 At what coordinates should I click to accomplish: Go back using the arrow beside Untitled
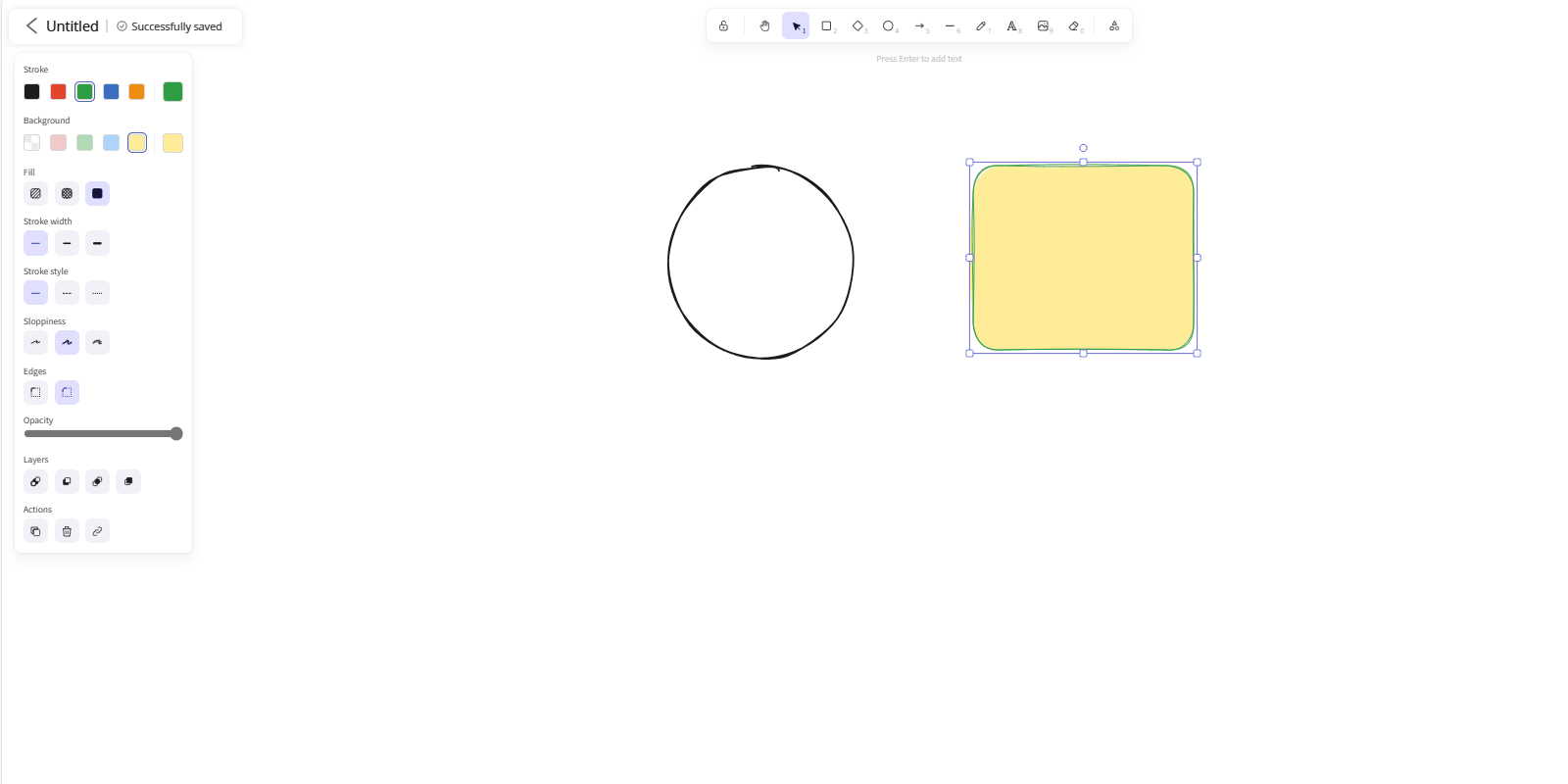[31, 25]
